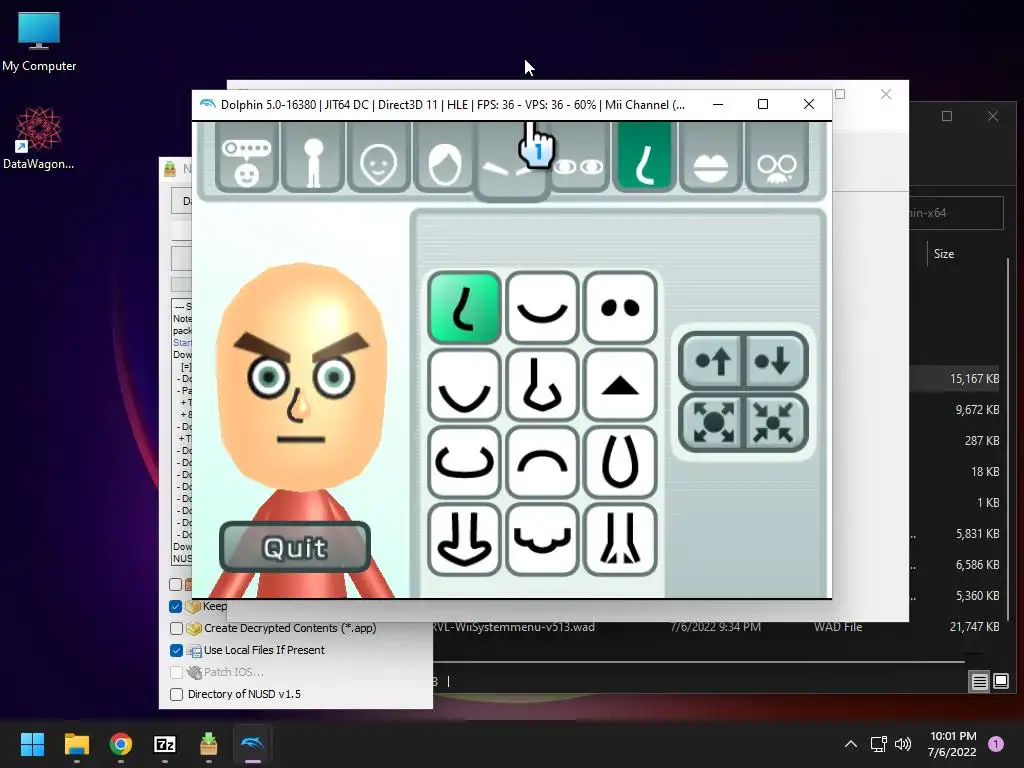Switch Explorer to details view

coord(979,682)
